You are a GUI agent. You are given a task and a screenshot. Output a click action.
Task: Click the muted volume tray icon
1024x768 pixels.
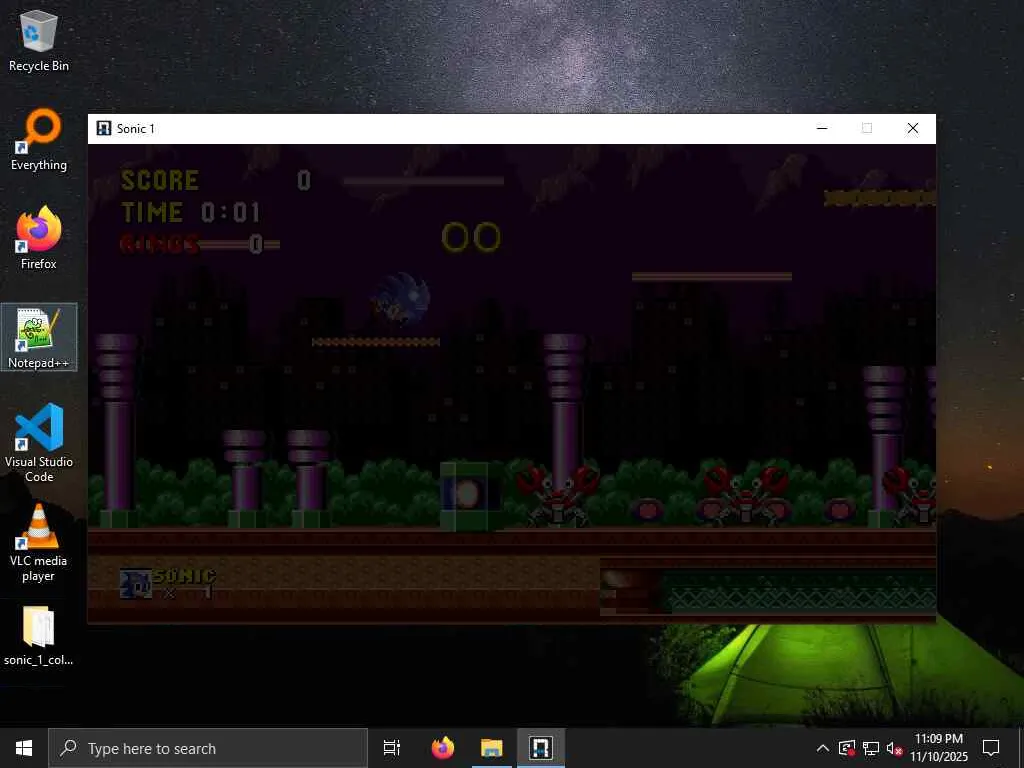pyautogui.click(x=894, y=748)
